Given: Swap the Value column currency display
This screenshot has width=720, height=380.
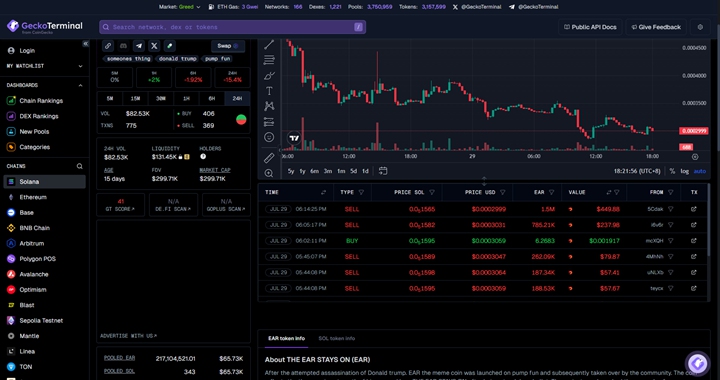Looking at the screenshot, I should coord(609,192).
